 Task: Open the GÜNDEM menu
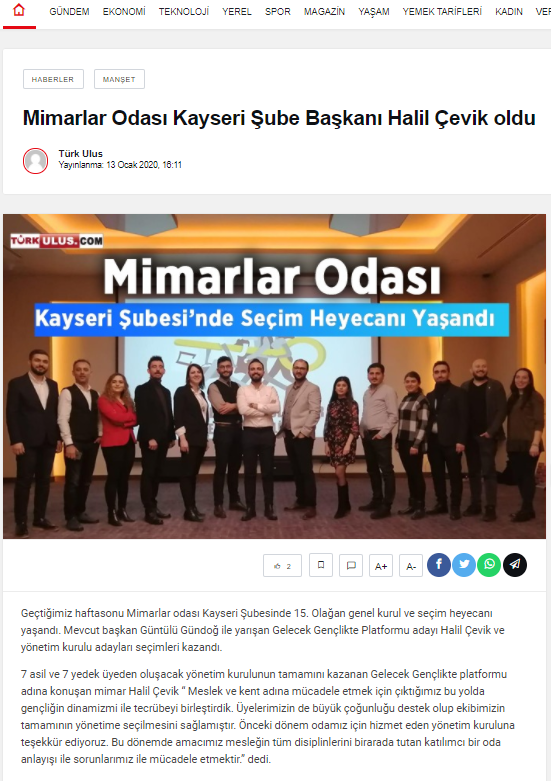coord(69,11)
